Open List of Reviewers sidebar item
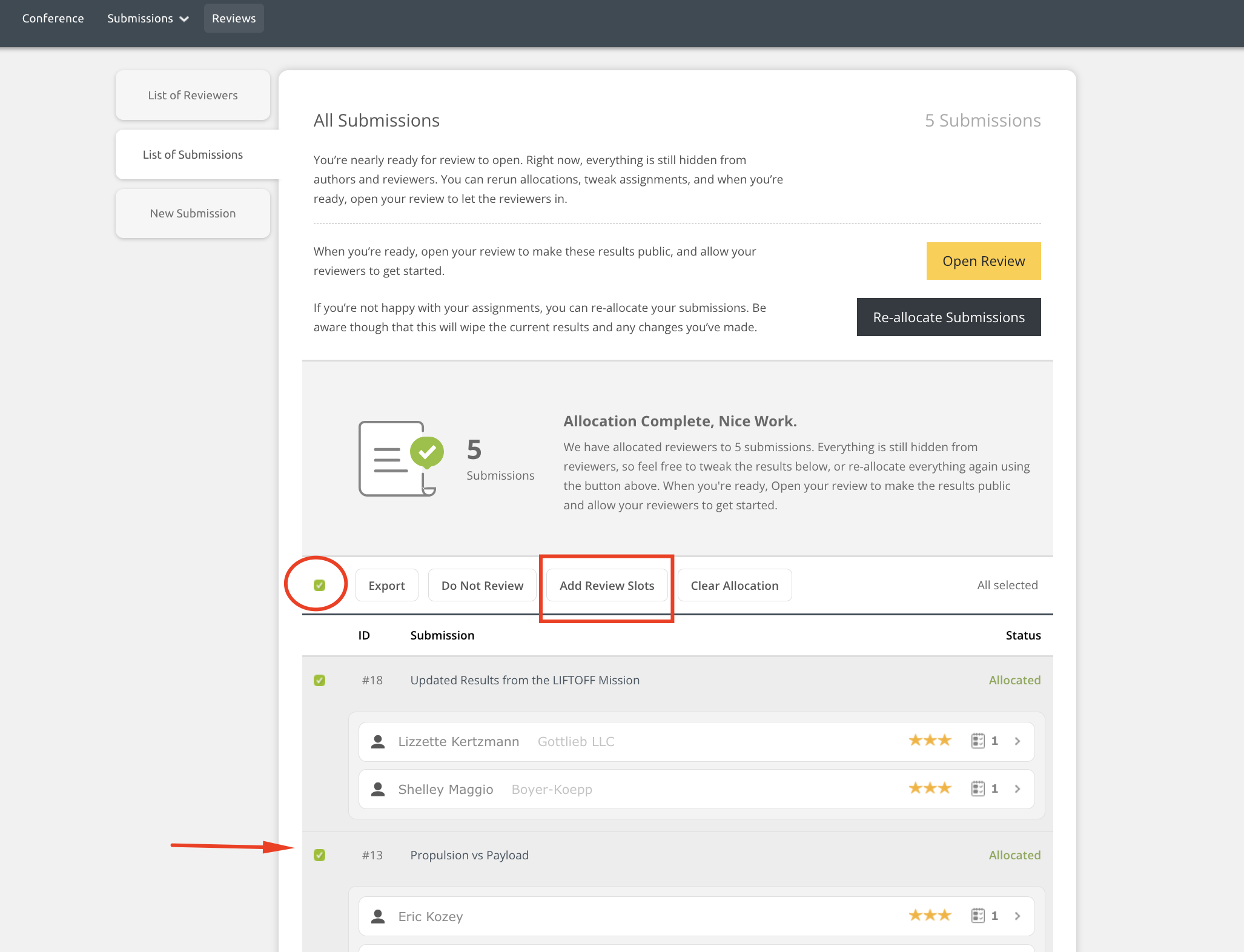This screenshot has width=1244, height=952. tap(193, 95)
